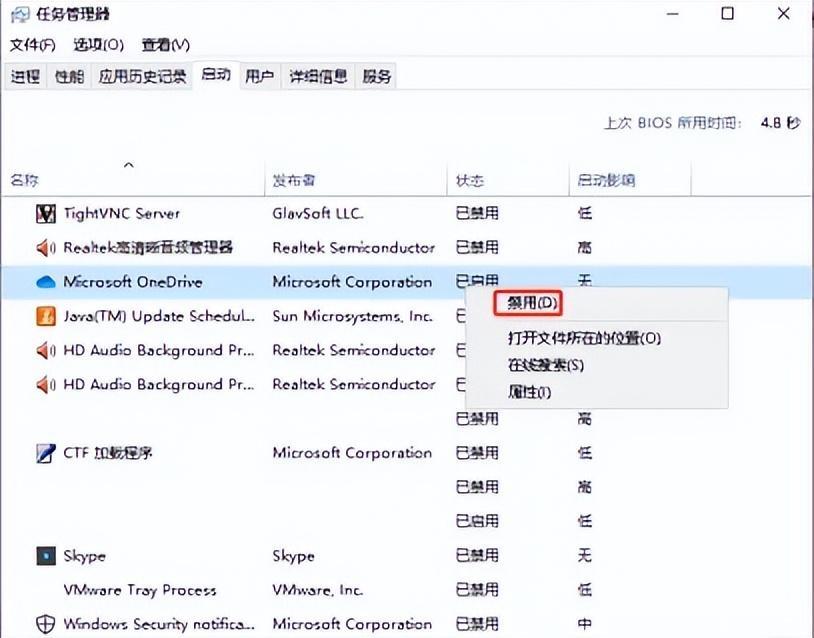Sort by the 发布者 column header
814x638 pixels.
(294, 181)
